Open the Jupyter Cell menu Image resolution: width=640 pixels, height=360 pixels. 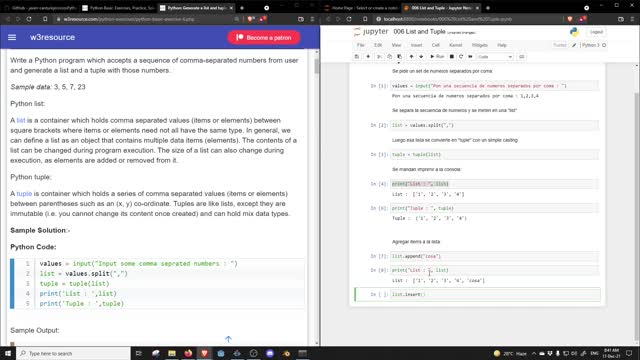436,45
